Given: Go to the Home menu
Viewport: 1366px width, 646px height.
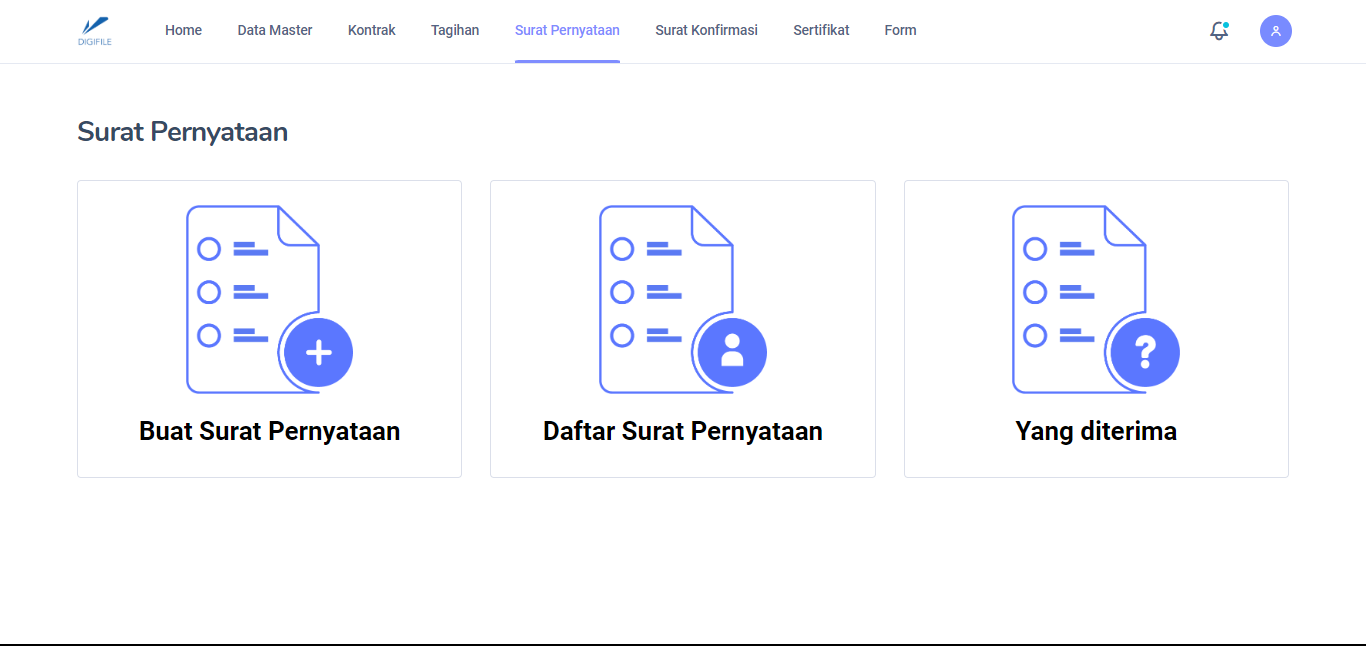Looking at the screenshot, I should point(183,31).
